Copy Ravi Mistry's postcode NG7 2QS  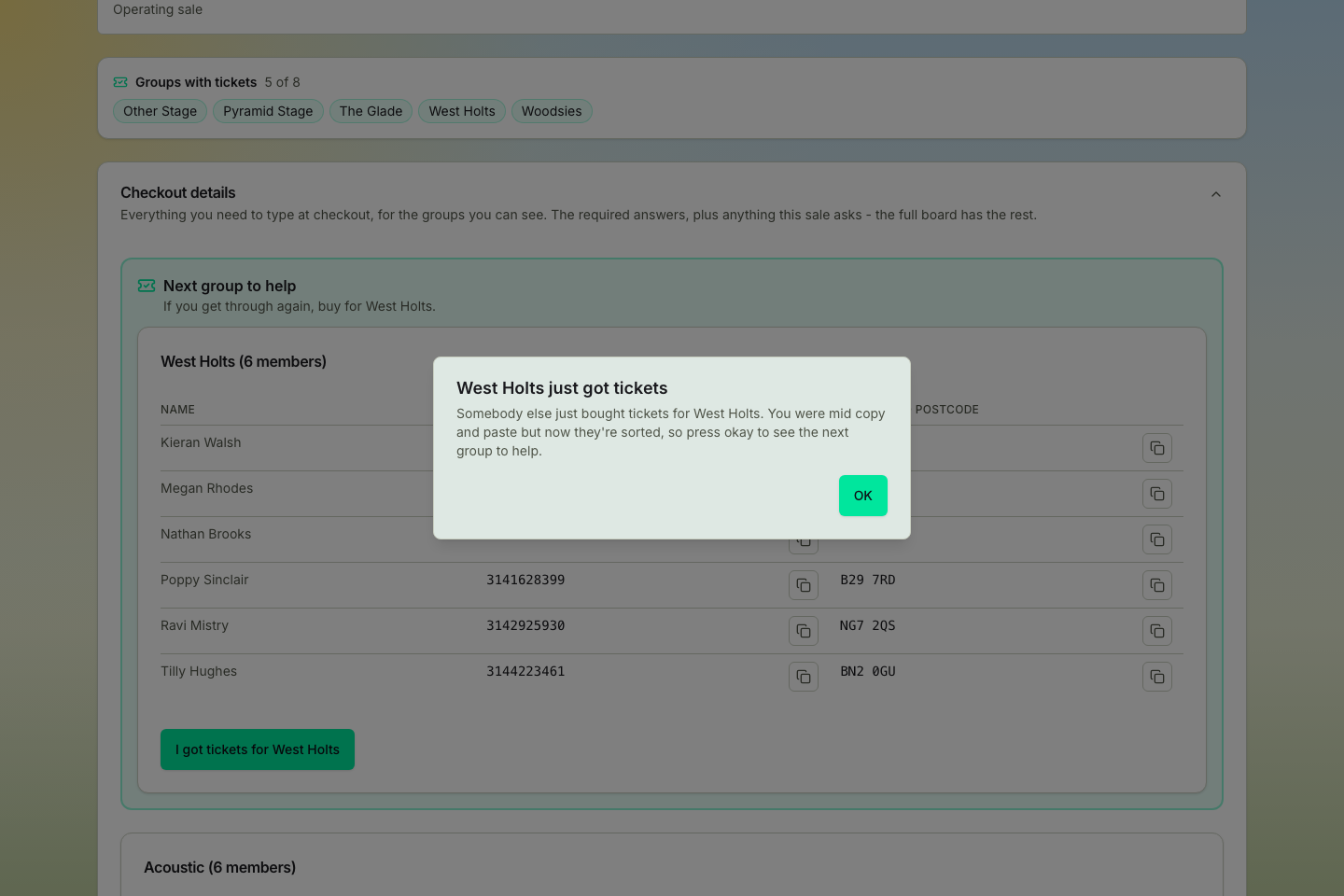pos(1157,631)
